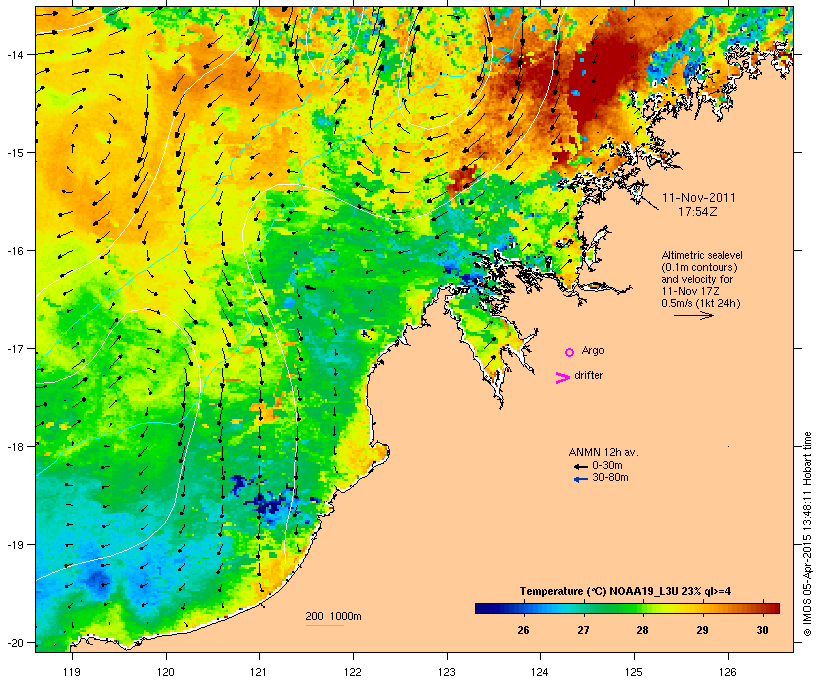
Task: Click the '30-80m' depth label
Action: (610, 477)
